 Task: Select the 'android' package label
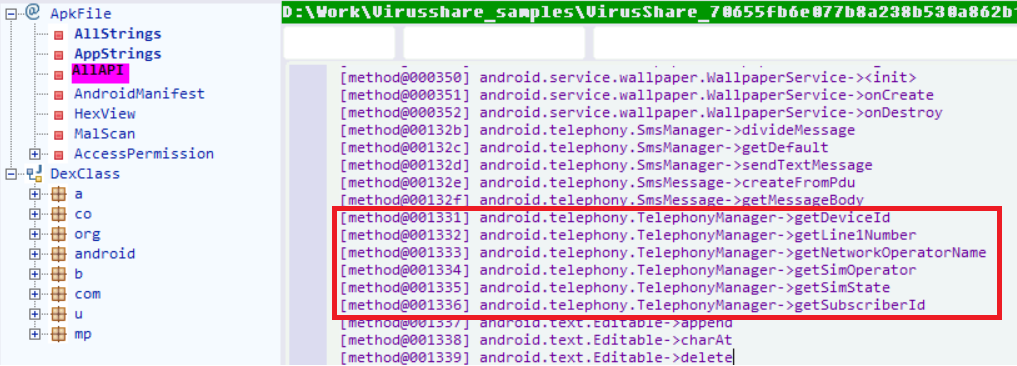coord(104,254)
